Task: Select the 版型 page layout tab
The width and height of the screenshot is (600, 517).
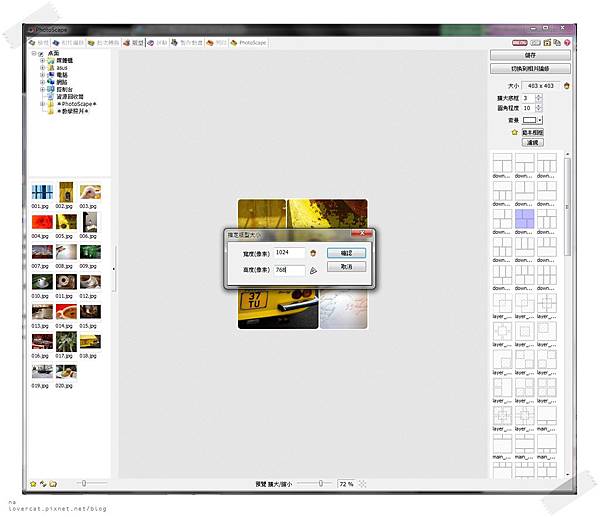Action: [133, 43]
